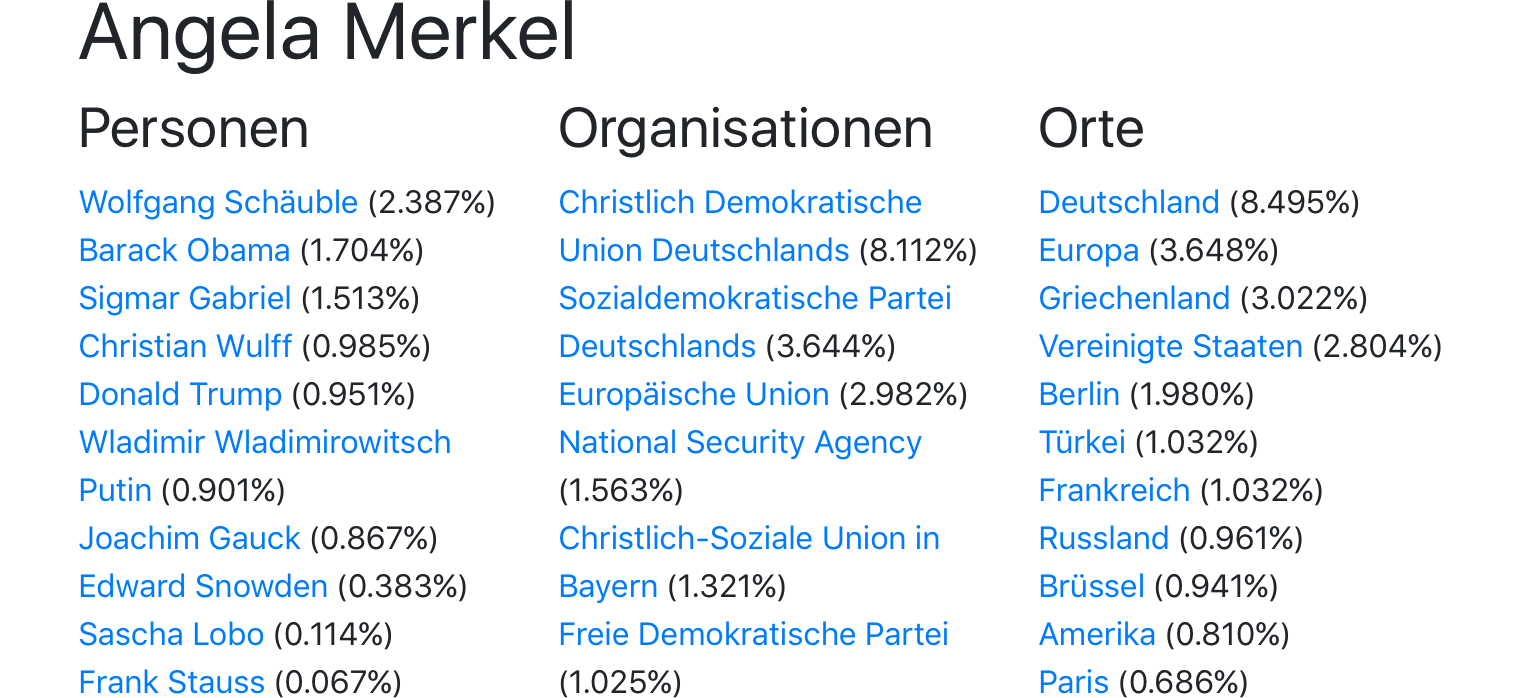Image resolution: width=1536 pixels, height=698 pixels.
Task: Open the National Security Agency link
Action: point(740,443)
